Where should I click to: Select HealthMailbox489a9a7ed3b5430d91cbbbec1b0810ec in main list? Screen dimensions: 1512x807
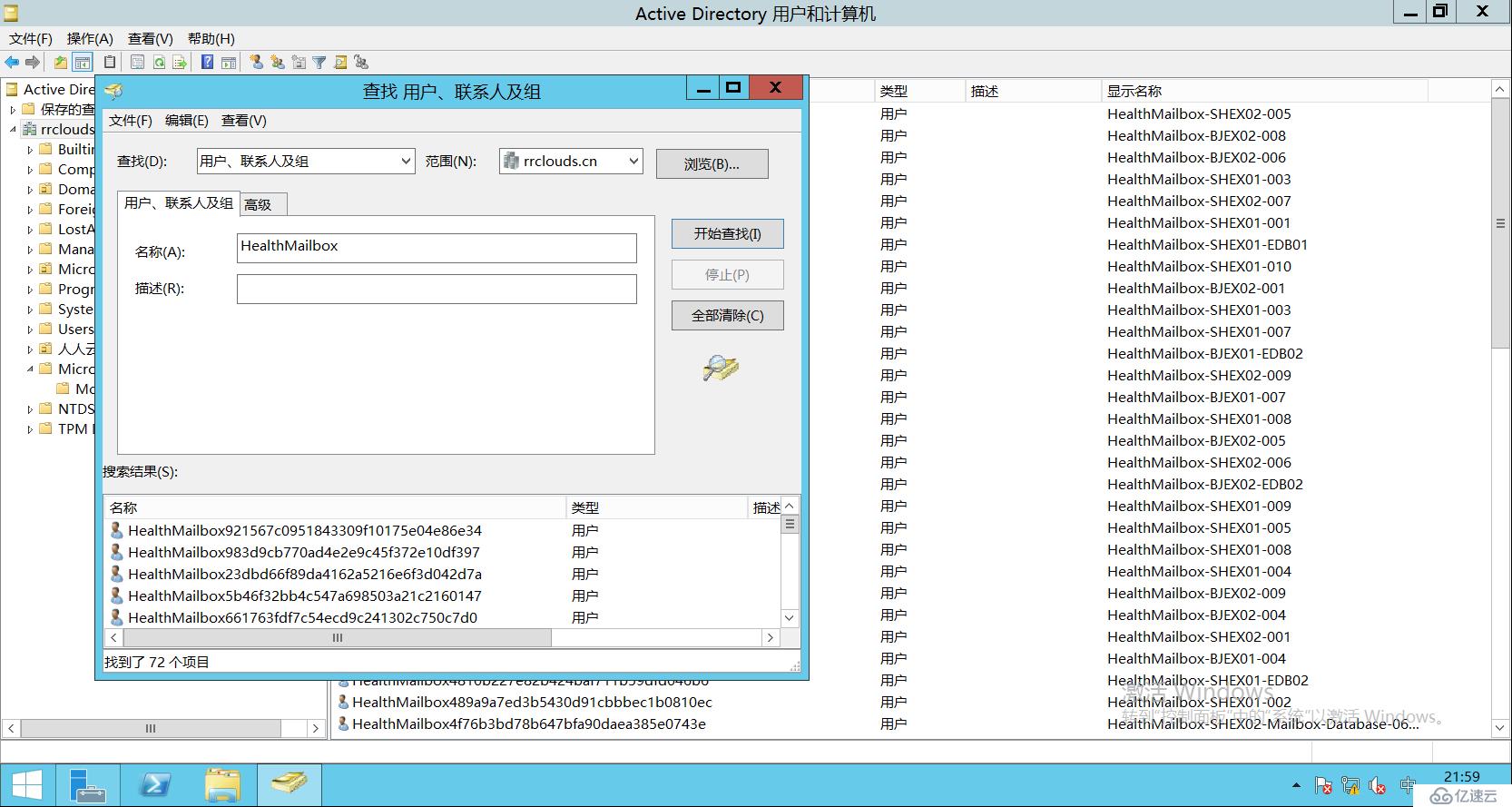click(532, 702)
